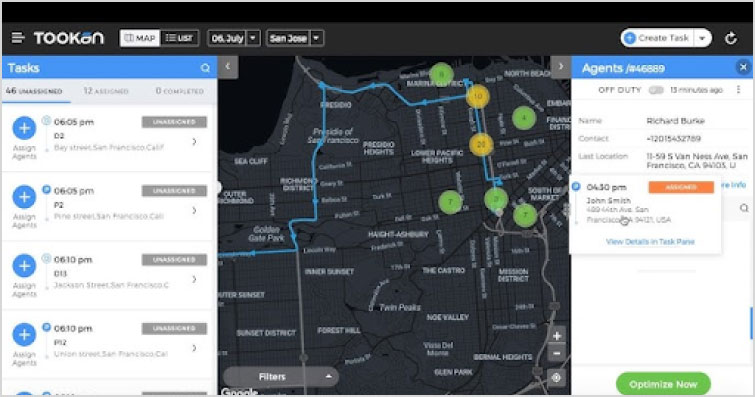This screenshot has height=397, width=755.
Task: Click the yellow cluster marker 10
Action: pyautogui.click(x=478, y=96)
